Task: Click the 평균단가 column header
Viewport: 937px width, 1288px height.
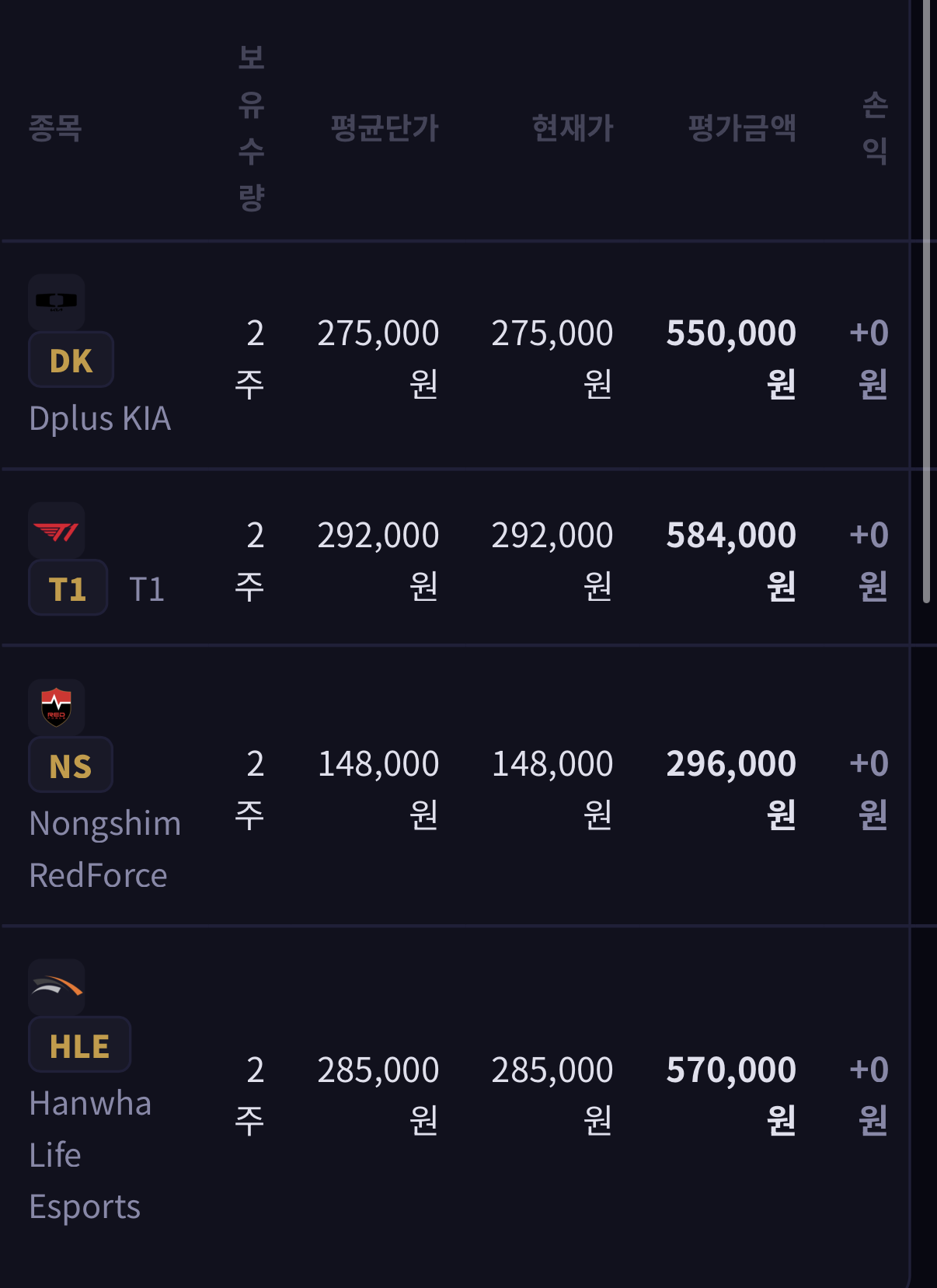Action: coord(385,127)
